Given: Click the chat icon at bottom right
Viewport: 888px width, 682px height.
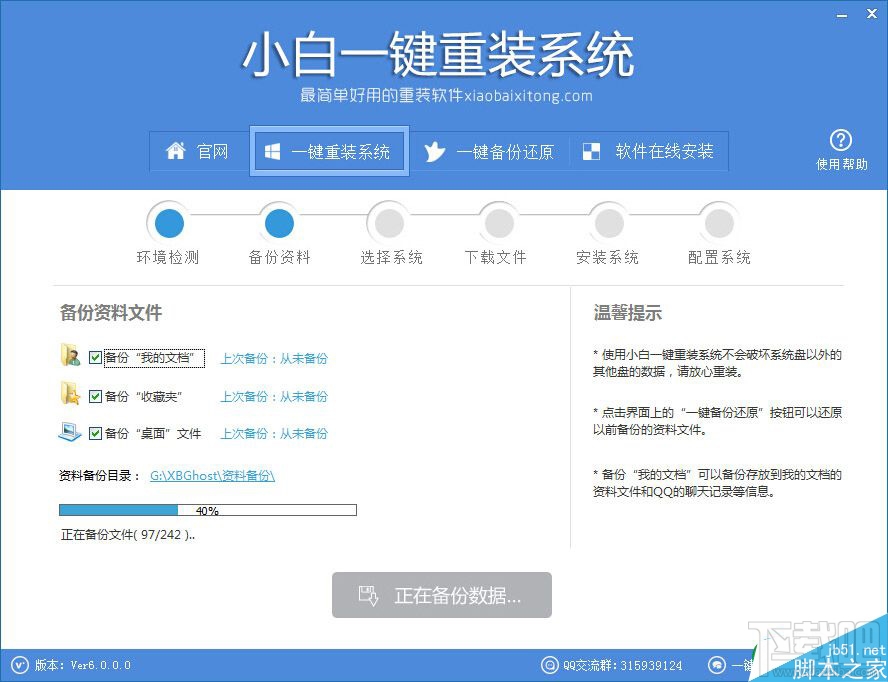Looking at the screenshot, I should coord(716,664).
